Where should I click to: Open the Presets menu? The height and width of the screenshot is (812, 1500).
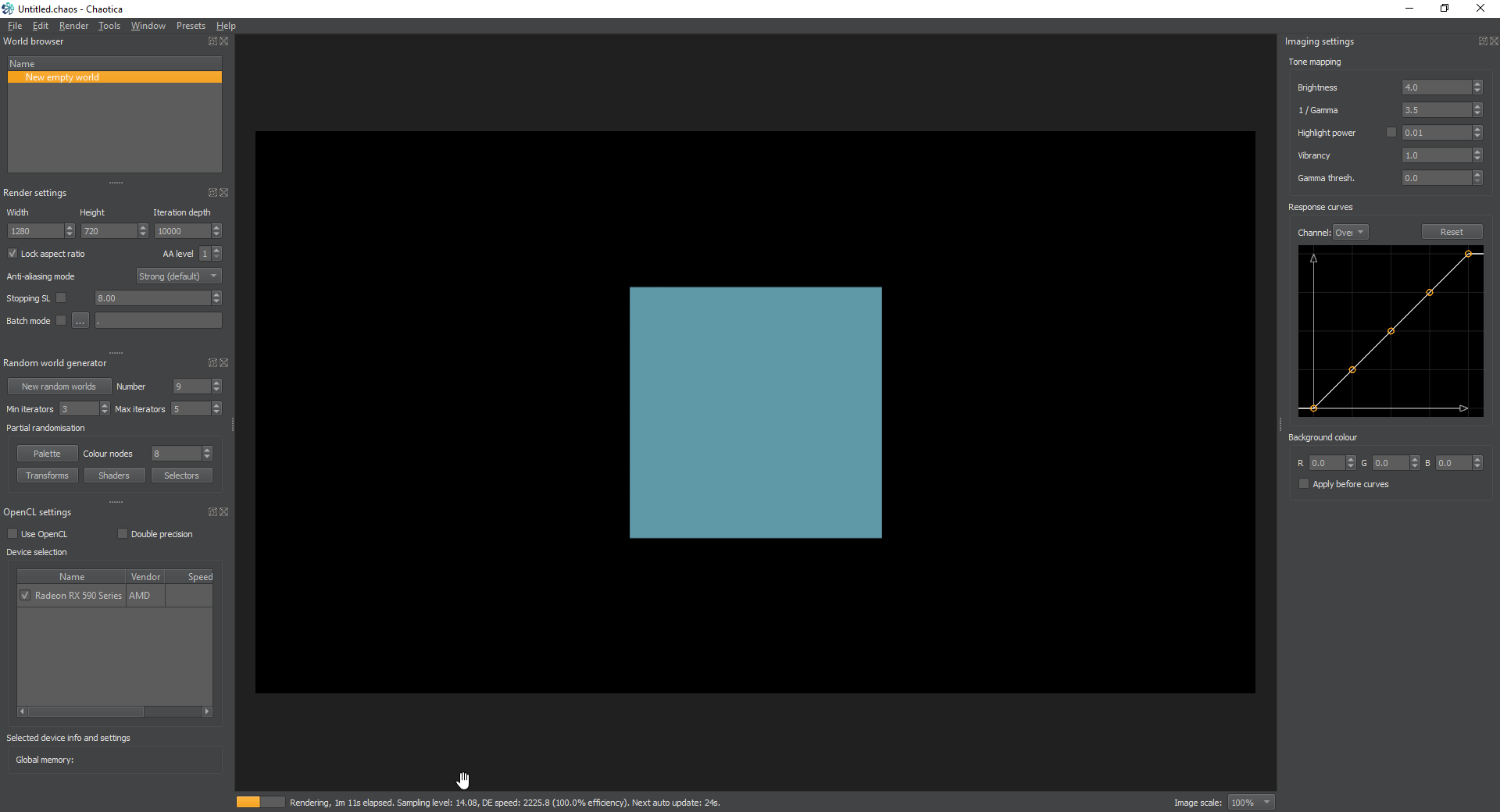[191, 26]
